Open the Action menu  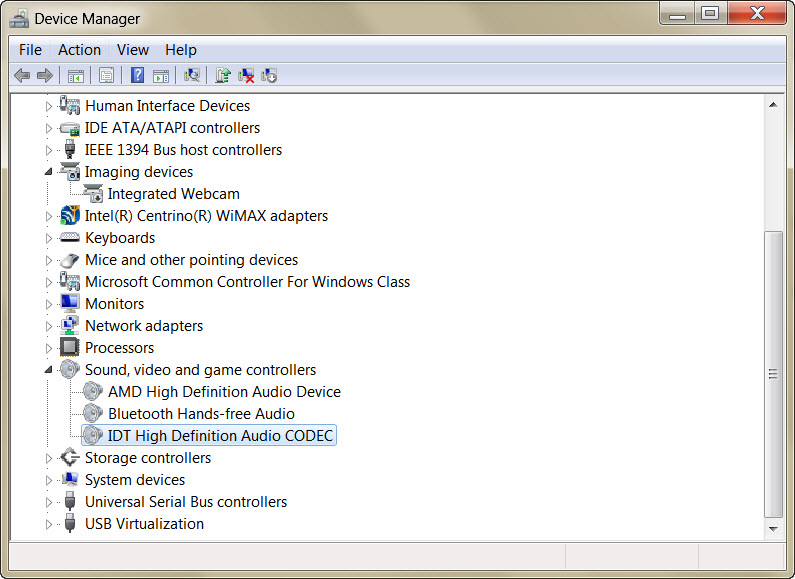pyautogui.click(x=79, y=50)
